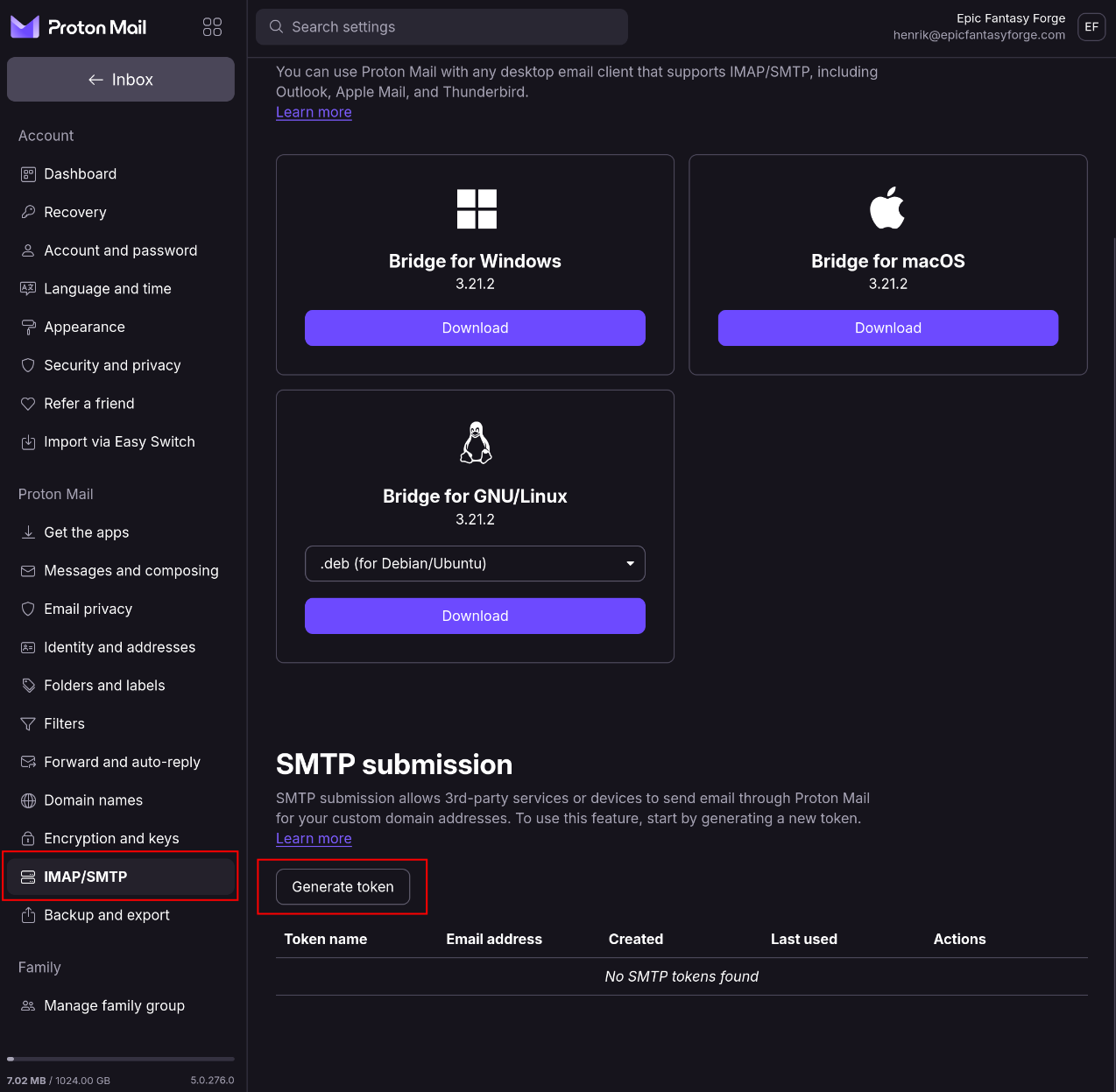Open the Proton apps grid switcher icon
The image size is (1116, 1092).
212,27
